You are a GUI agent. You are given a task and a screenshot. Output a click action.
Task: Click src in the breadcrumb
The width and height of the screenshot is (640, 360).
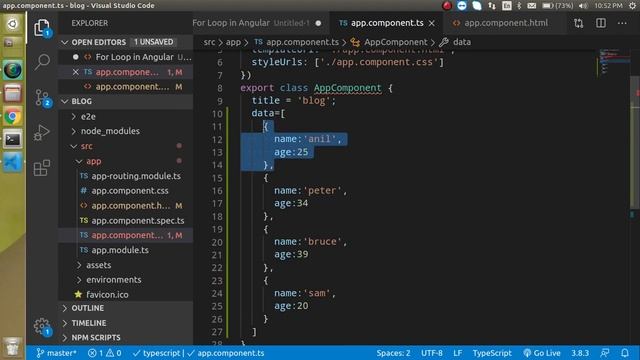[209, 42]
